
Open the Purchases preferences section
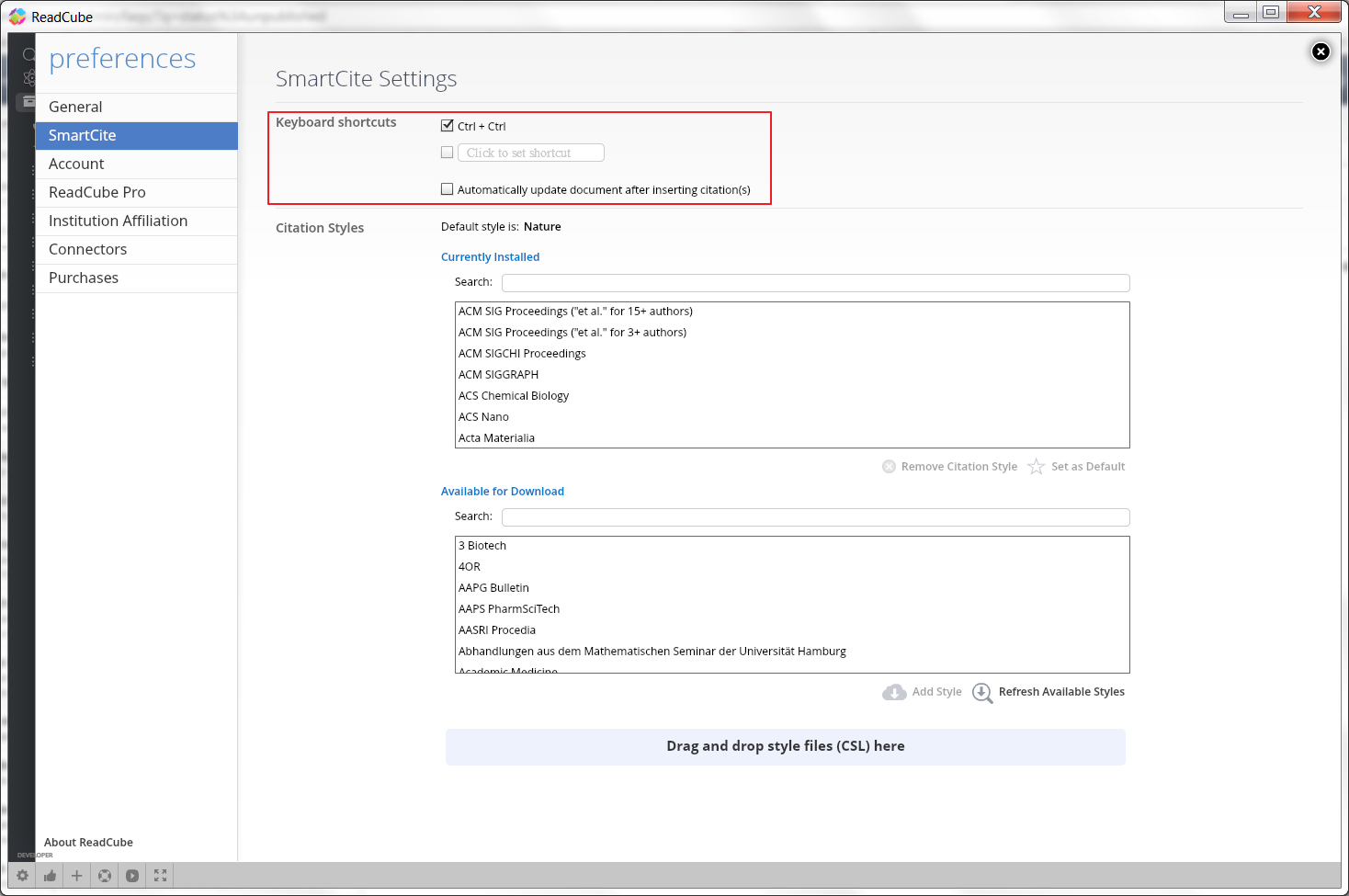point(136,278)
